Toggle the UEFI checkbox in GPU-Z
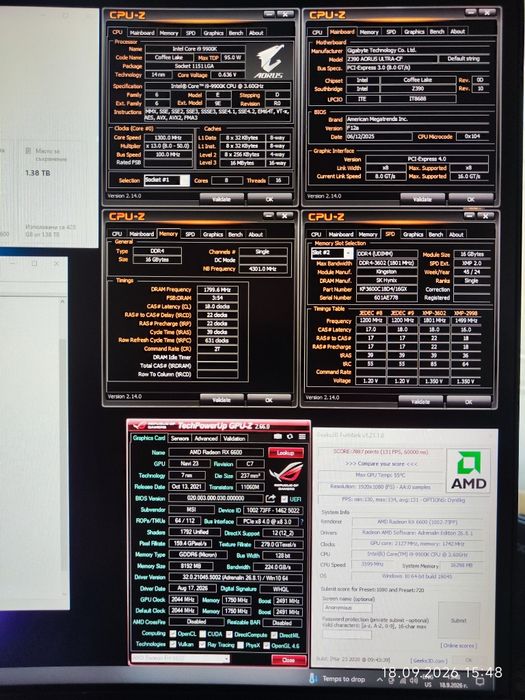This screenshot has height=700, width=525. [284, 499]
